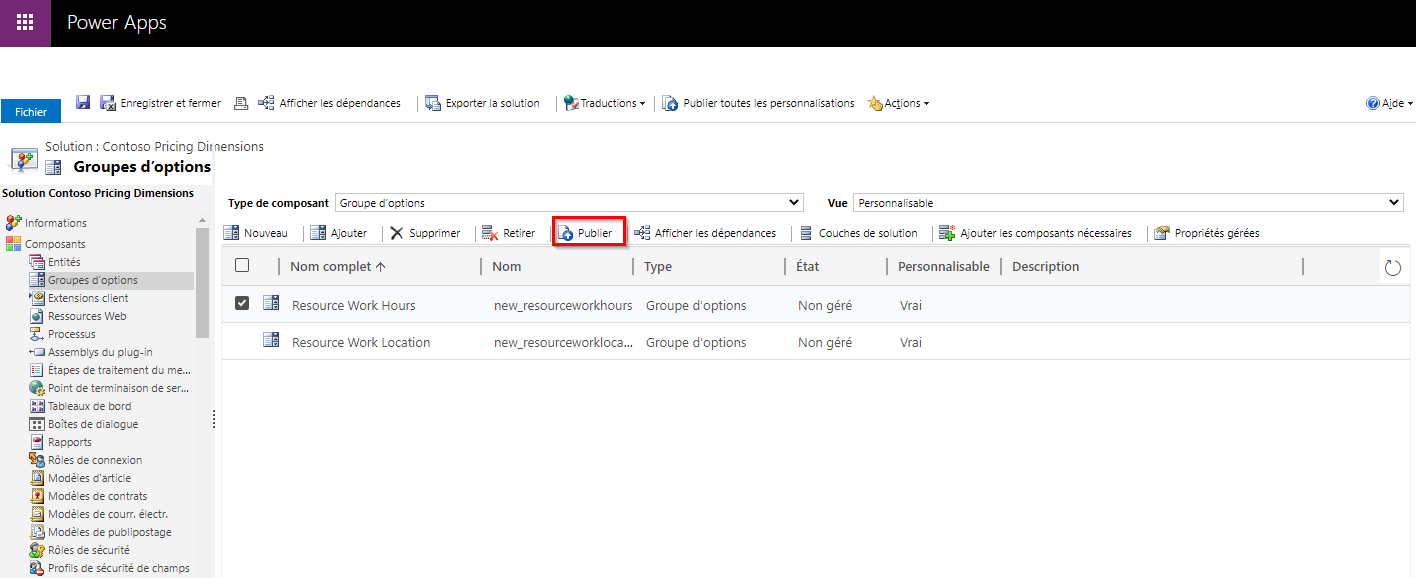This screenshot has width=1416, height=578.
Task: Select Modèles de contrats in the tree
Action: coord(97,496)
